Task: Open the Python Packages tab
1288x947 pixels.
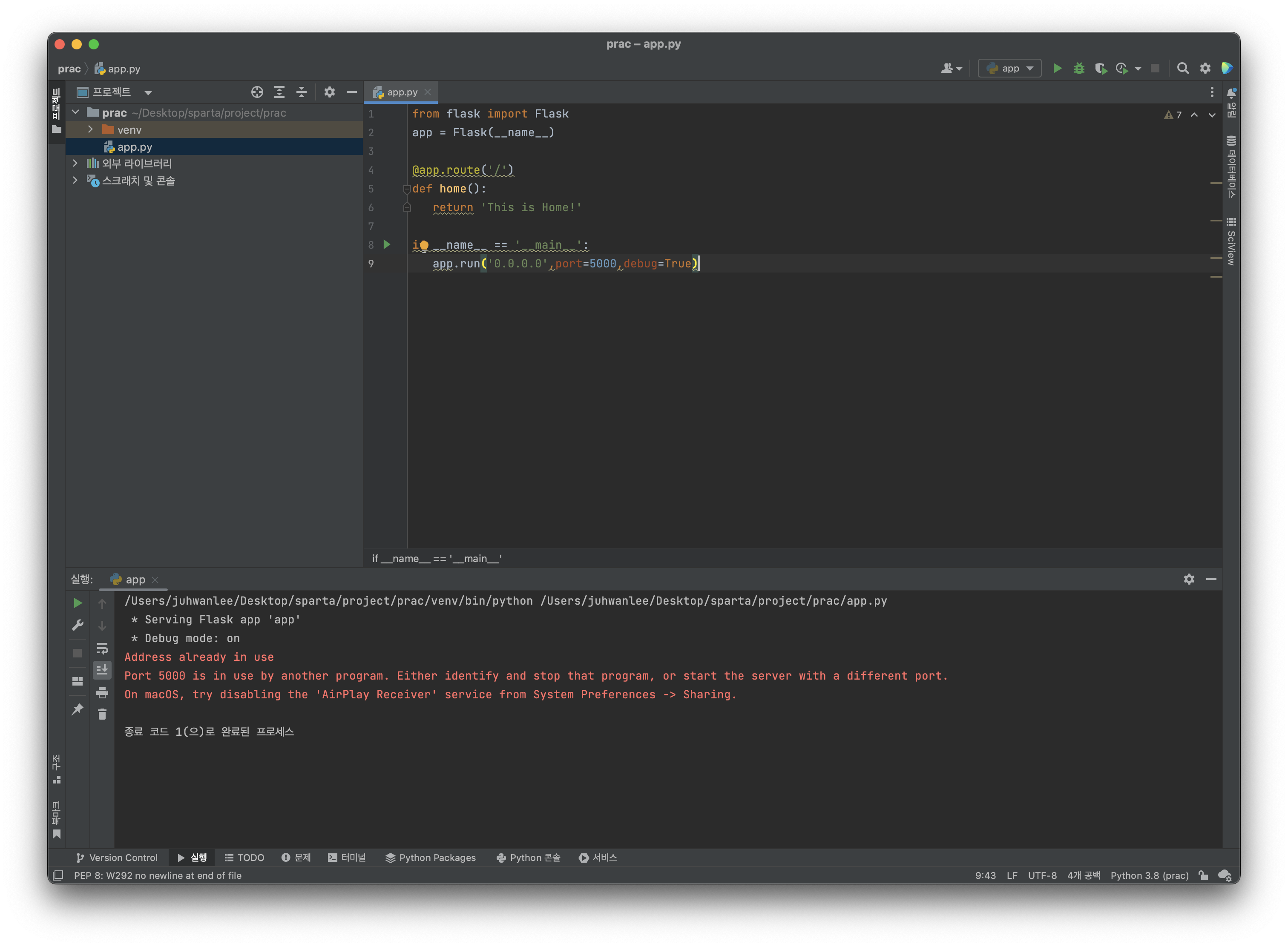Action: point(430,858)
